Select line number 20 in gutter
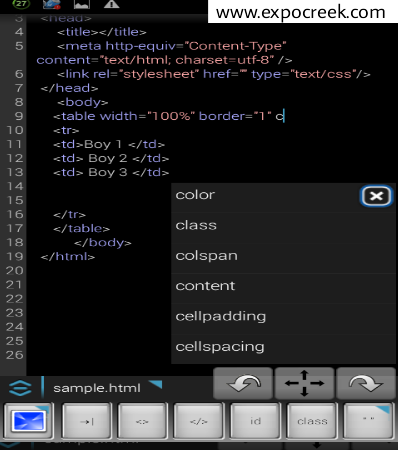This screenshot has width=398, height=450. [15, 271]
